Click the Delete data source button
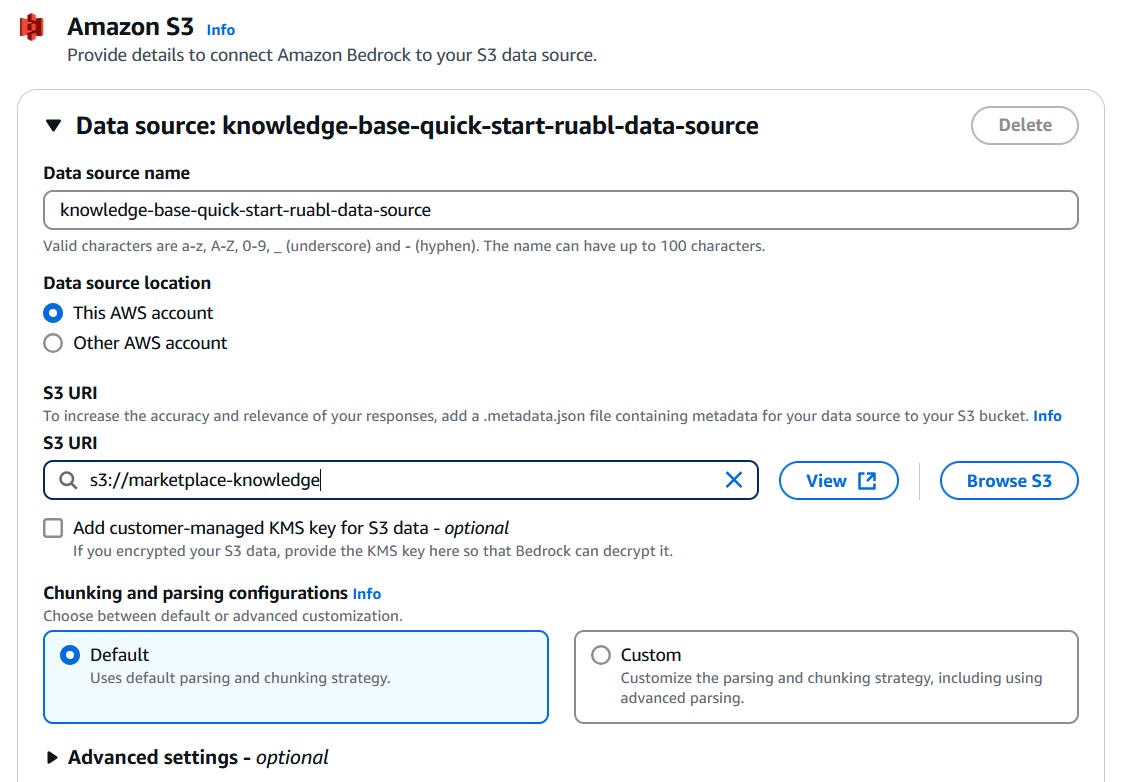The height and width of the screenshot is (782, 1128). 1024,125
